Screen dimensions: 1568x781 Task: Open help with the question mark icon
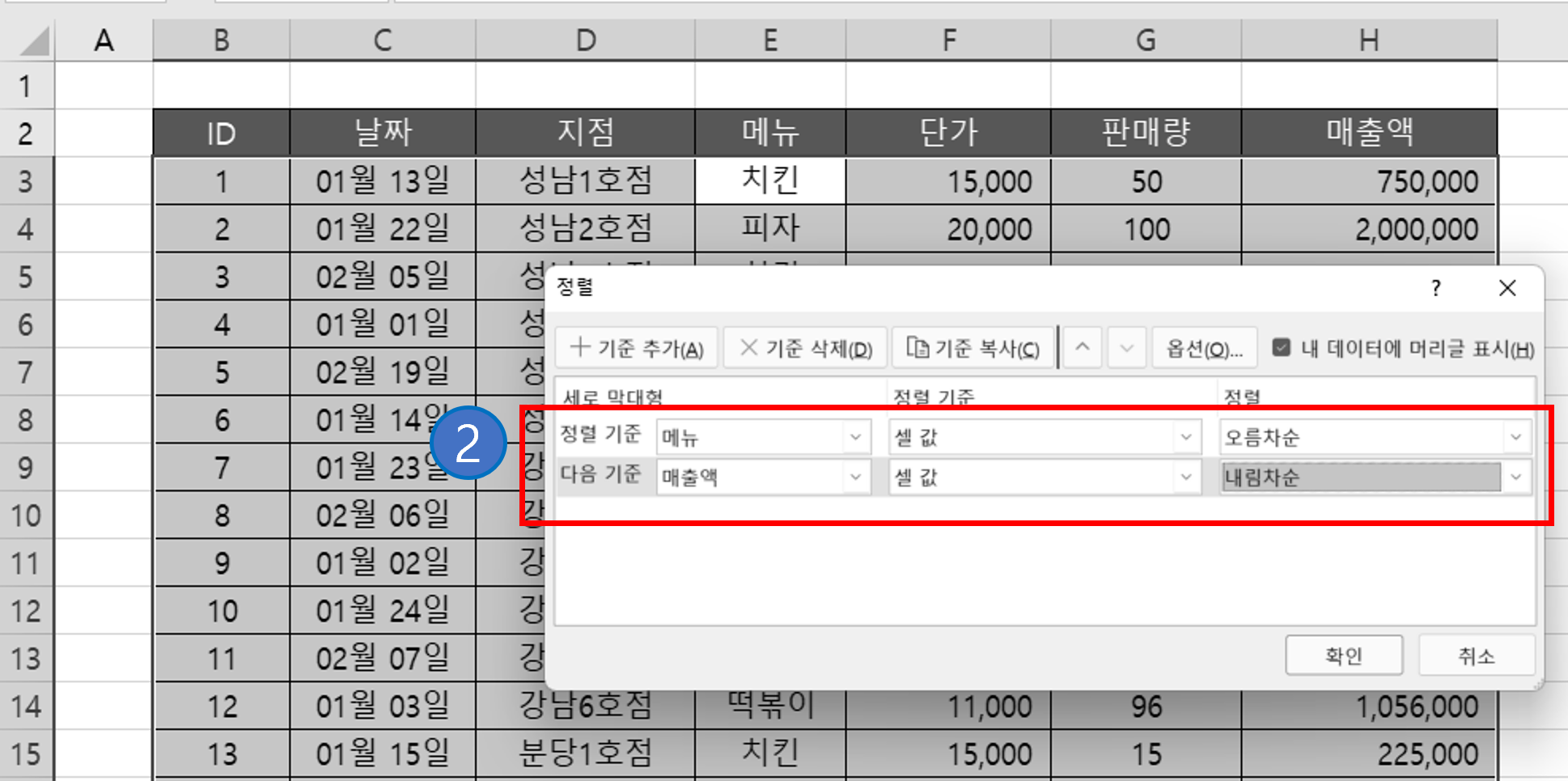(1436, 288)
